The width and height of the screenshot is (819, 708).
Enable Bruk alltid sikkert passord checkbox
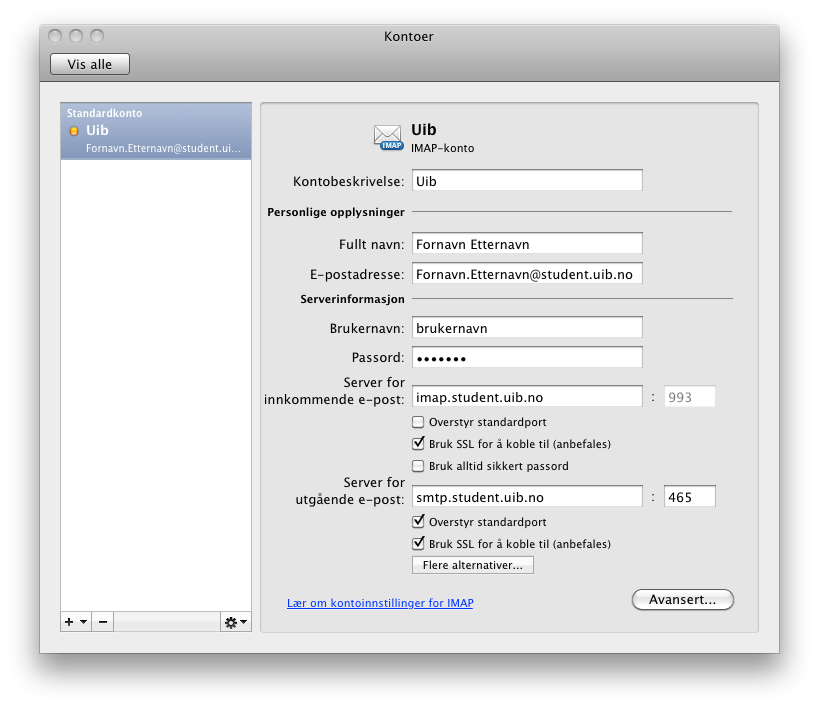tap(419, 466)
